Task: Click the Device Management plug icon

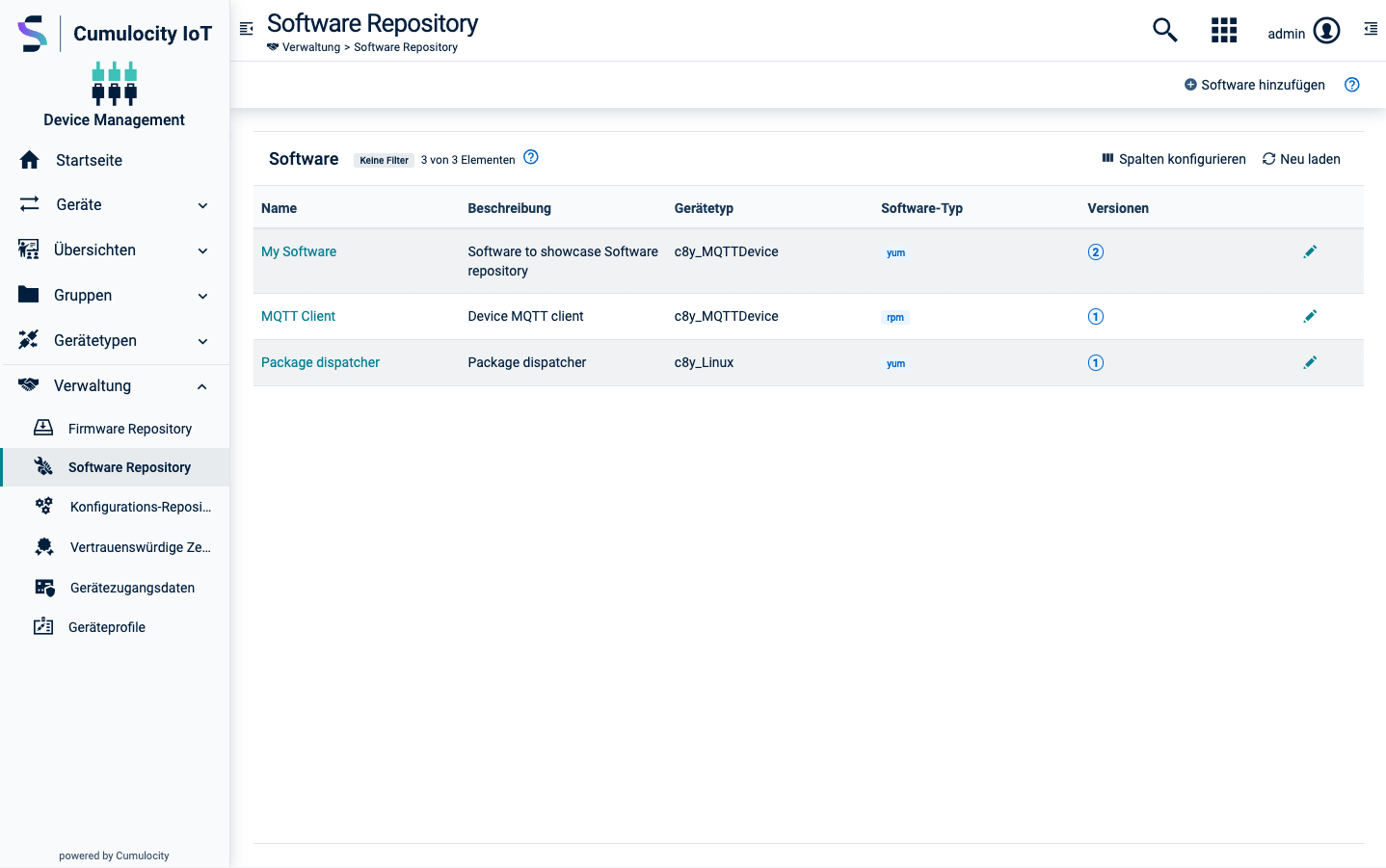Action: click(115, 84)
